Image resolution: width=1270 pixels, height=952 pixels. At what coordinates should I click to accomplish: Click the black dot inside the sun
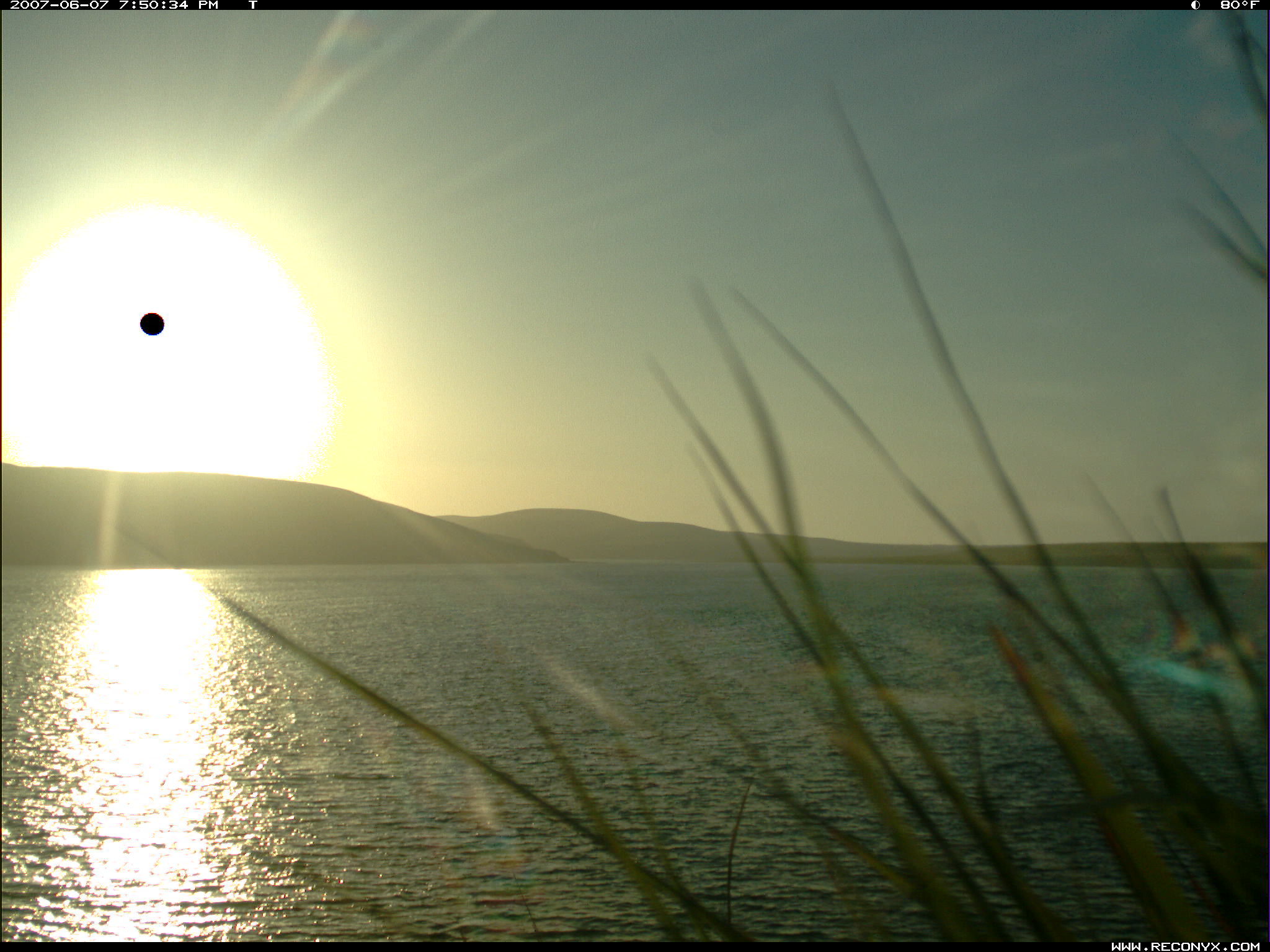(152, 324)
